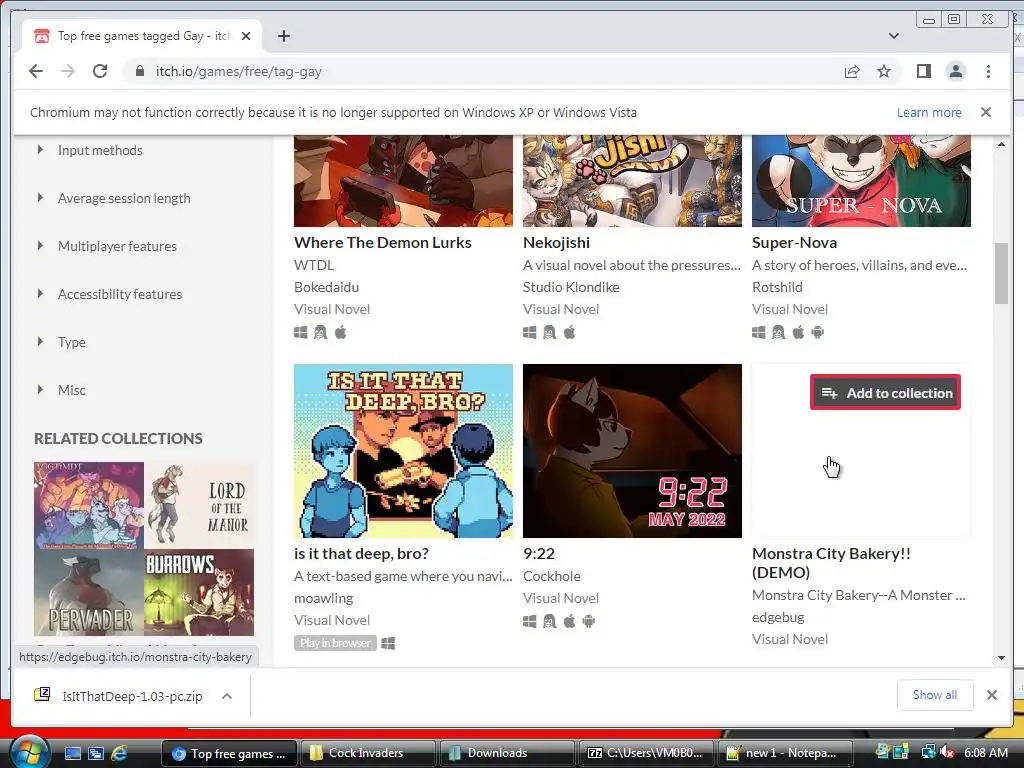Open Learn more link in warning bar

pyautogui.click(x=929, y=112)
